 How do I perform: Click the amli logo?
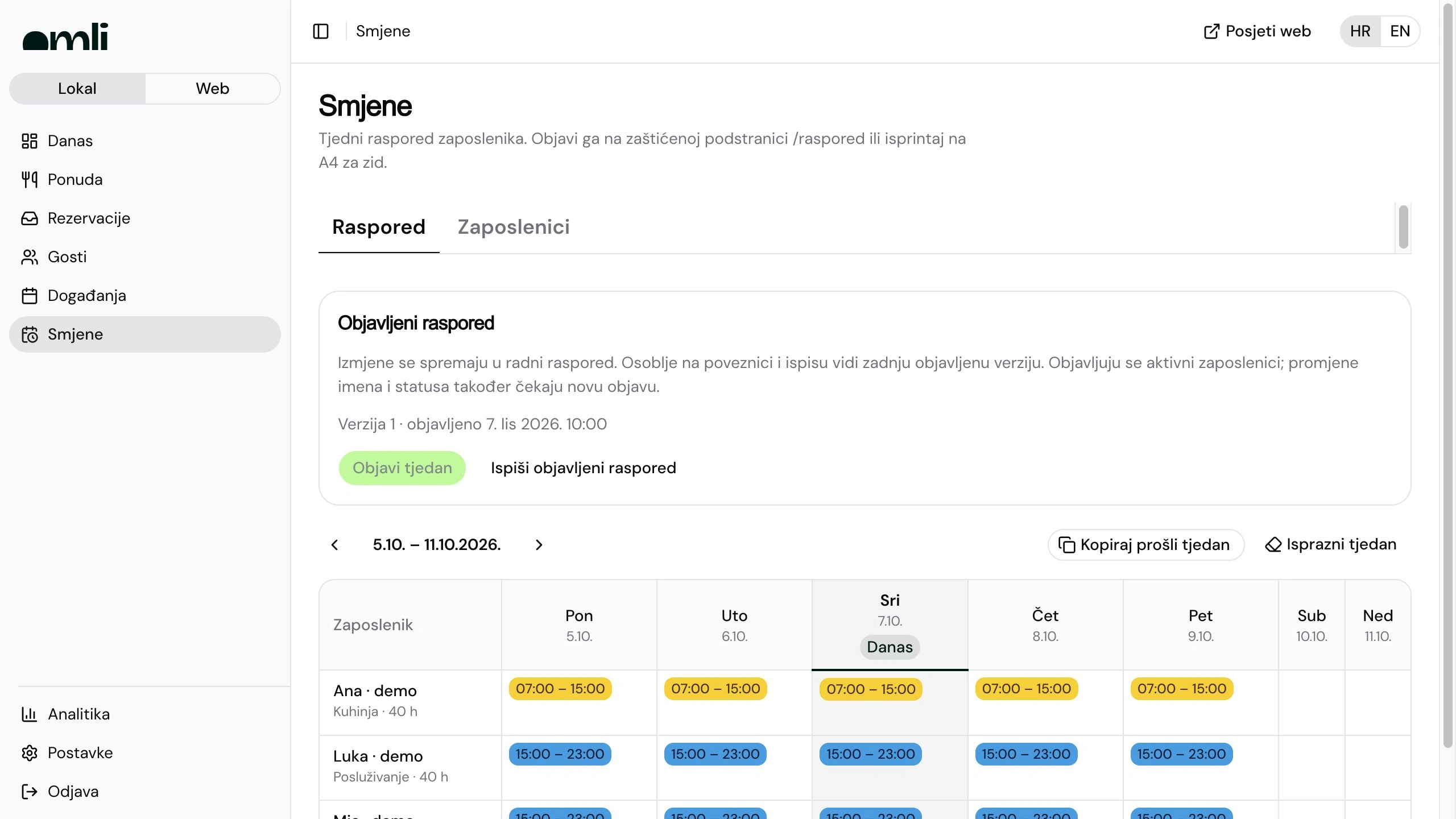[65, 37]
